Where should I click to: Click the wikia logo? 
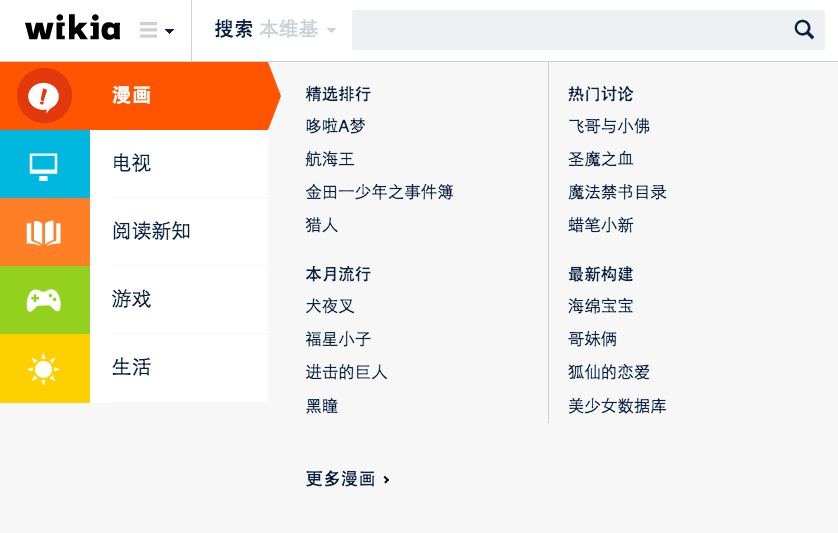tap(73, 28)
